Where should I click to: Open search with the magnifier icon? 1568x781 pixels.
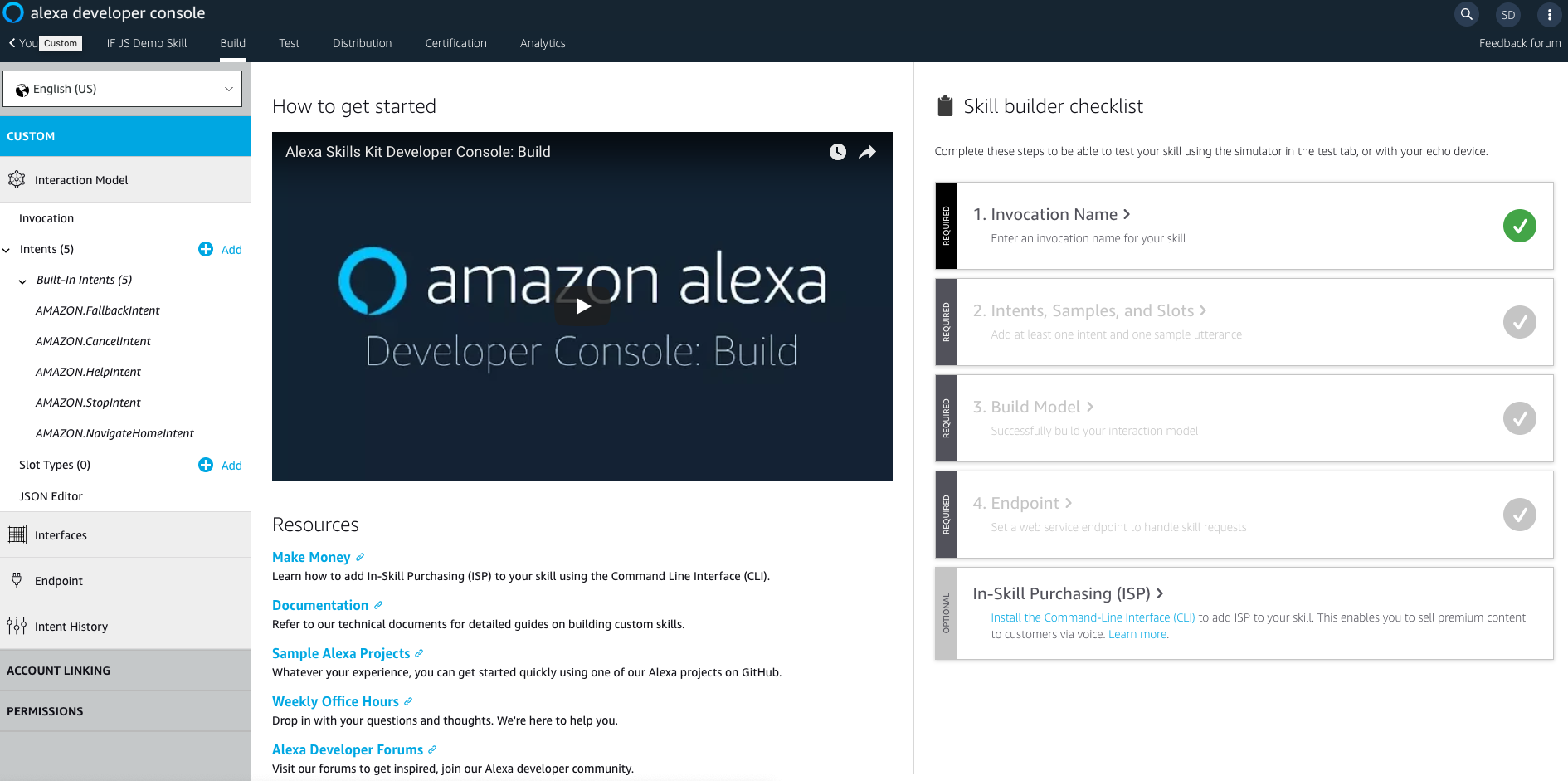tap(1466, 14)
